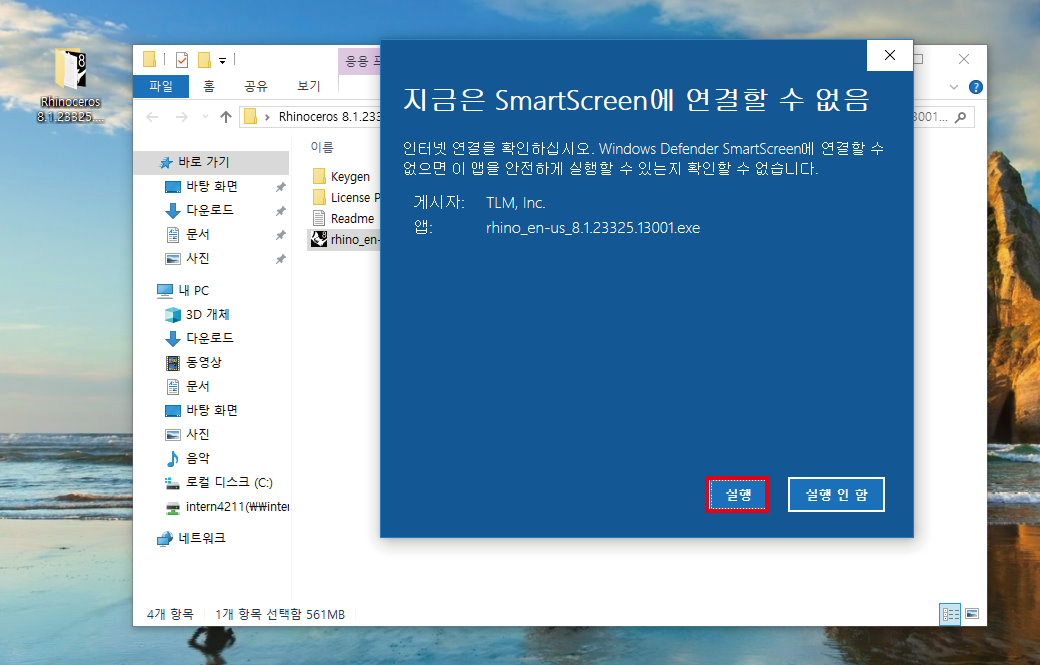Click the Explorer help question mark icon
The width and height of the screenshot is (1040, 665).
tap(975, 87)
